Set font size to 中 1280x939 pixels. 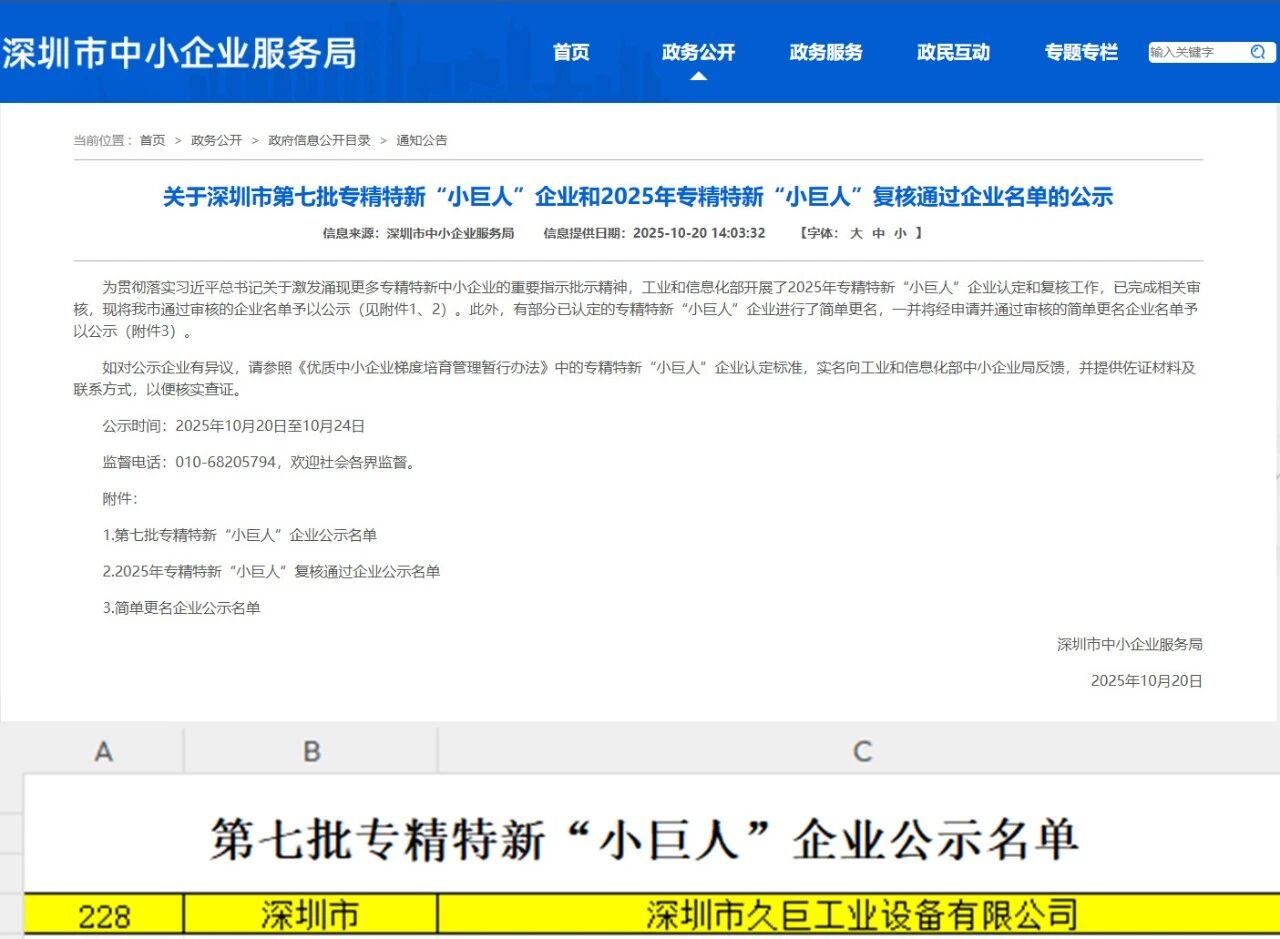878,233
